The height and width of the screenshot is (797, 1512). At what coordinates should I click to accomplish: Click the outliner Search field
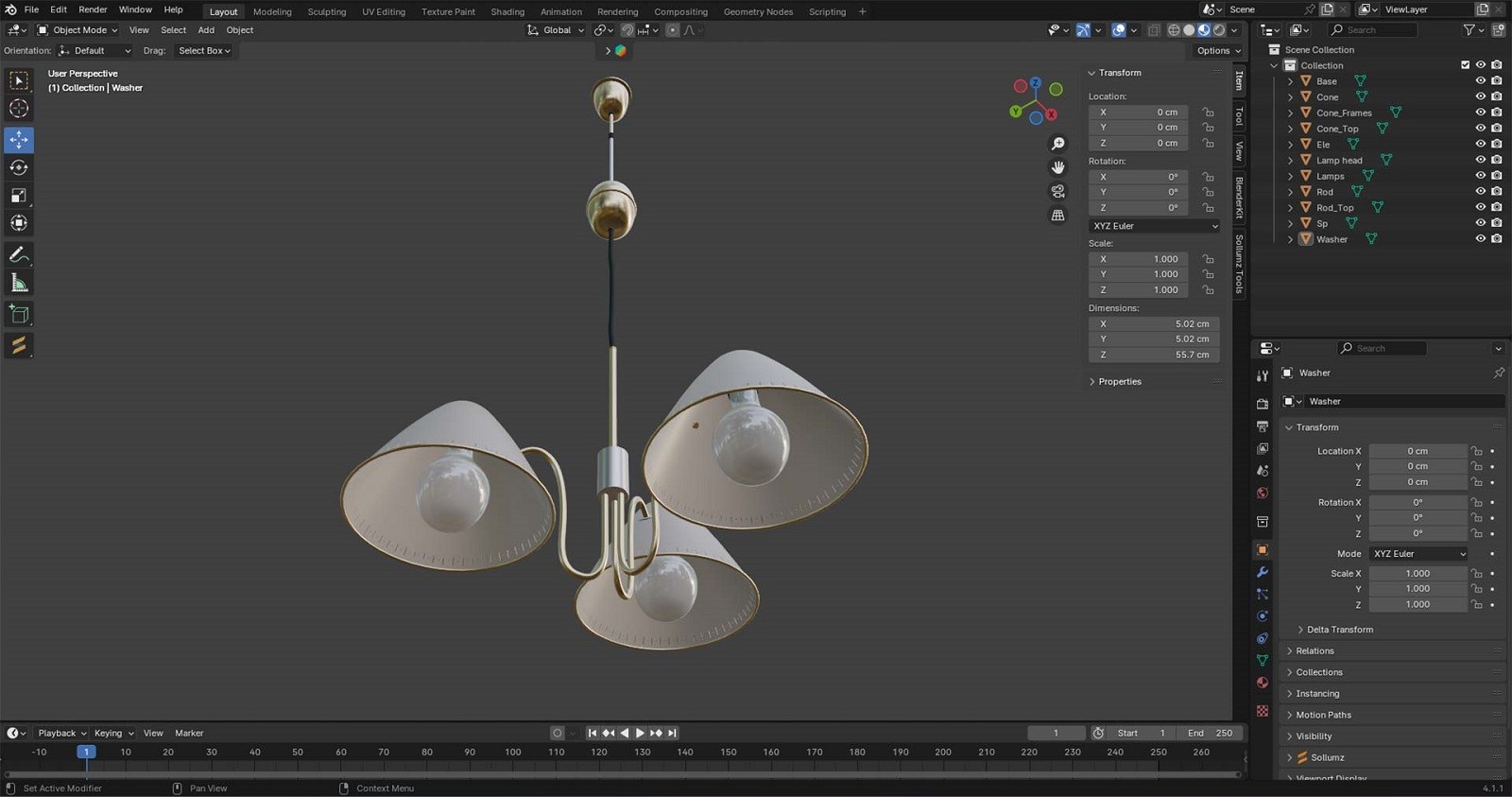(1372, 30)
